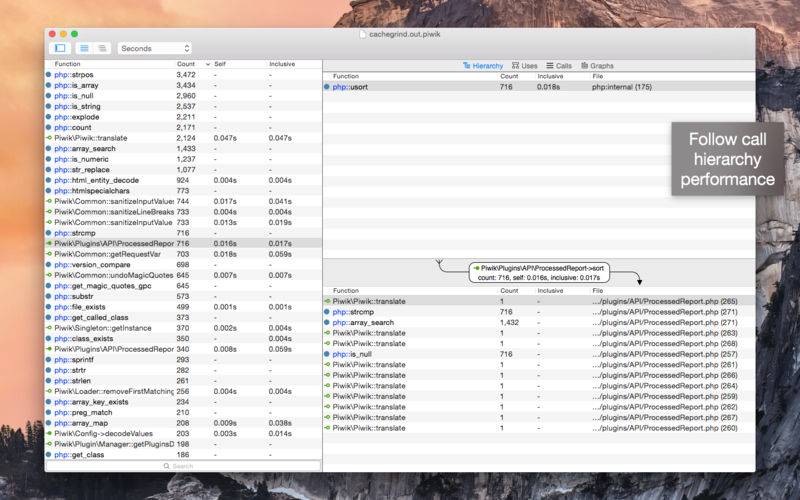
Task: Select php::usort in the callers table
Action: (x=539, y=87)
